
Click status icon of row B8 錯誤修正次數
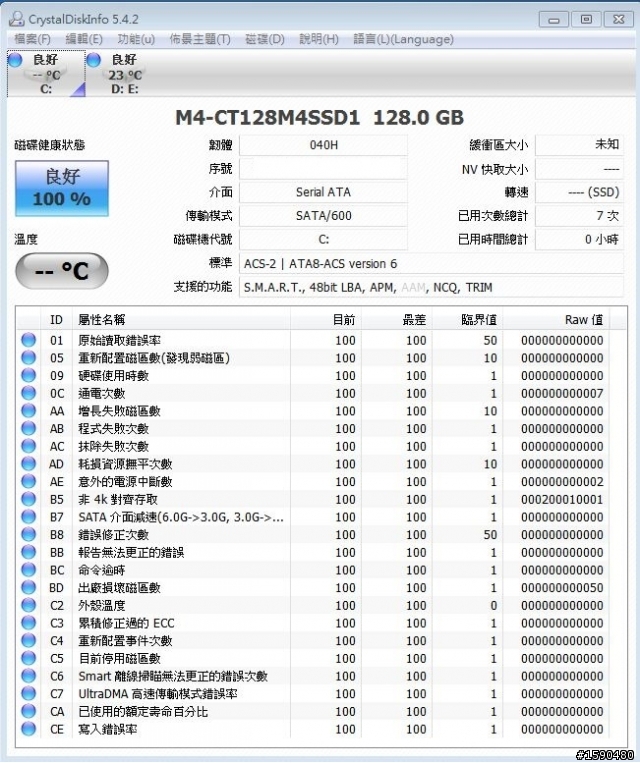tap(29, 534)
